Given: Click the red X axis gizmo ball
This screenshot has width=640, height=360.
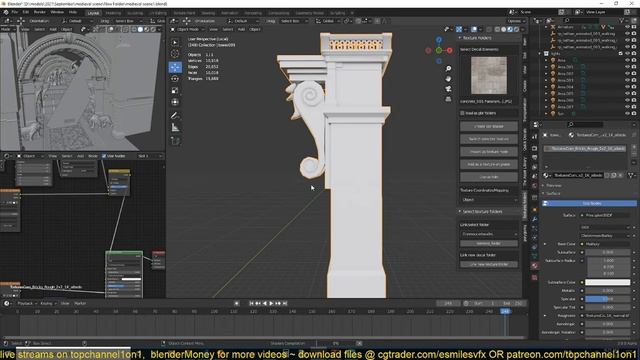Looking at the screenshot, I should point(449,51).
